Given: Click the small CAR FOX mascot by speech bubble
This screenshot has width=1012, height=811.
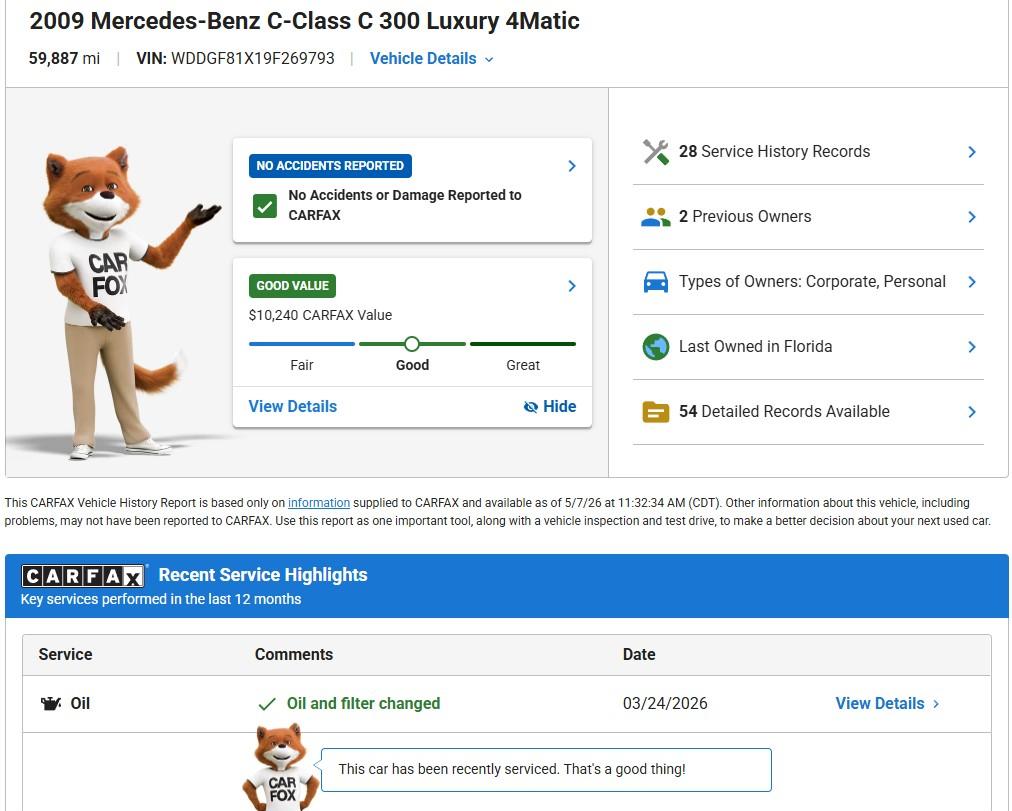Looking at the screenshot, I should tap(281, 766).
